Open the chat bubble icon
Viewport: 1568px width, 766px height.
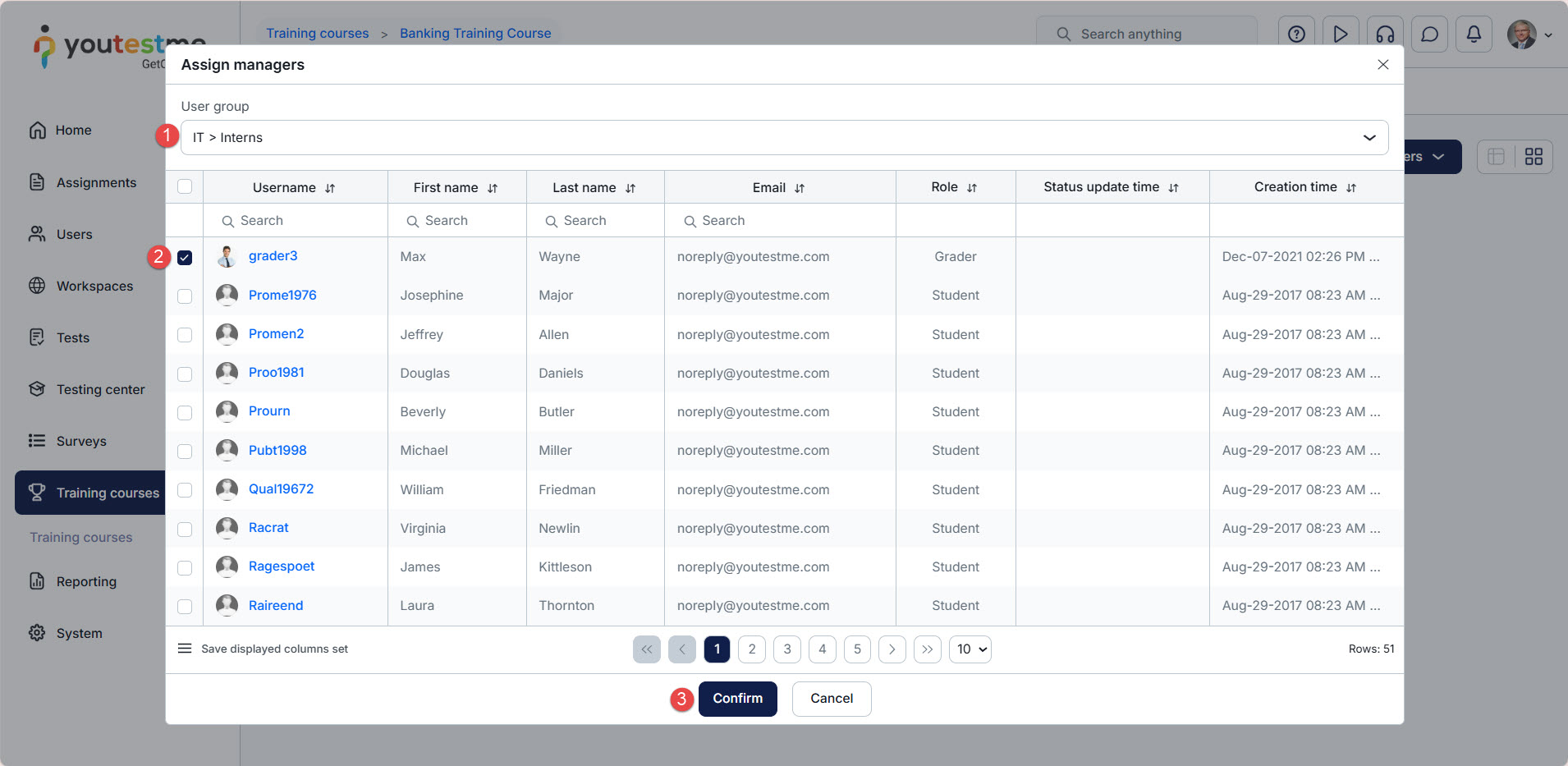pyautogui.click(x=1429, y=34)
